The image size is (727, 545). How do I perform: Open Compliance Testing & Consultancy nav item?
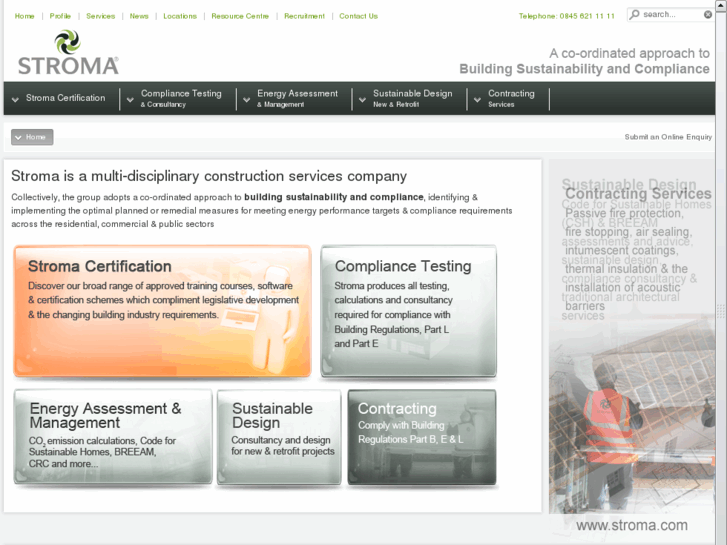click(x=181, y=98)
